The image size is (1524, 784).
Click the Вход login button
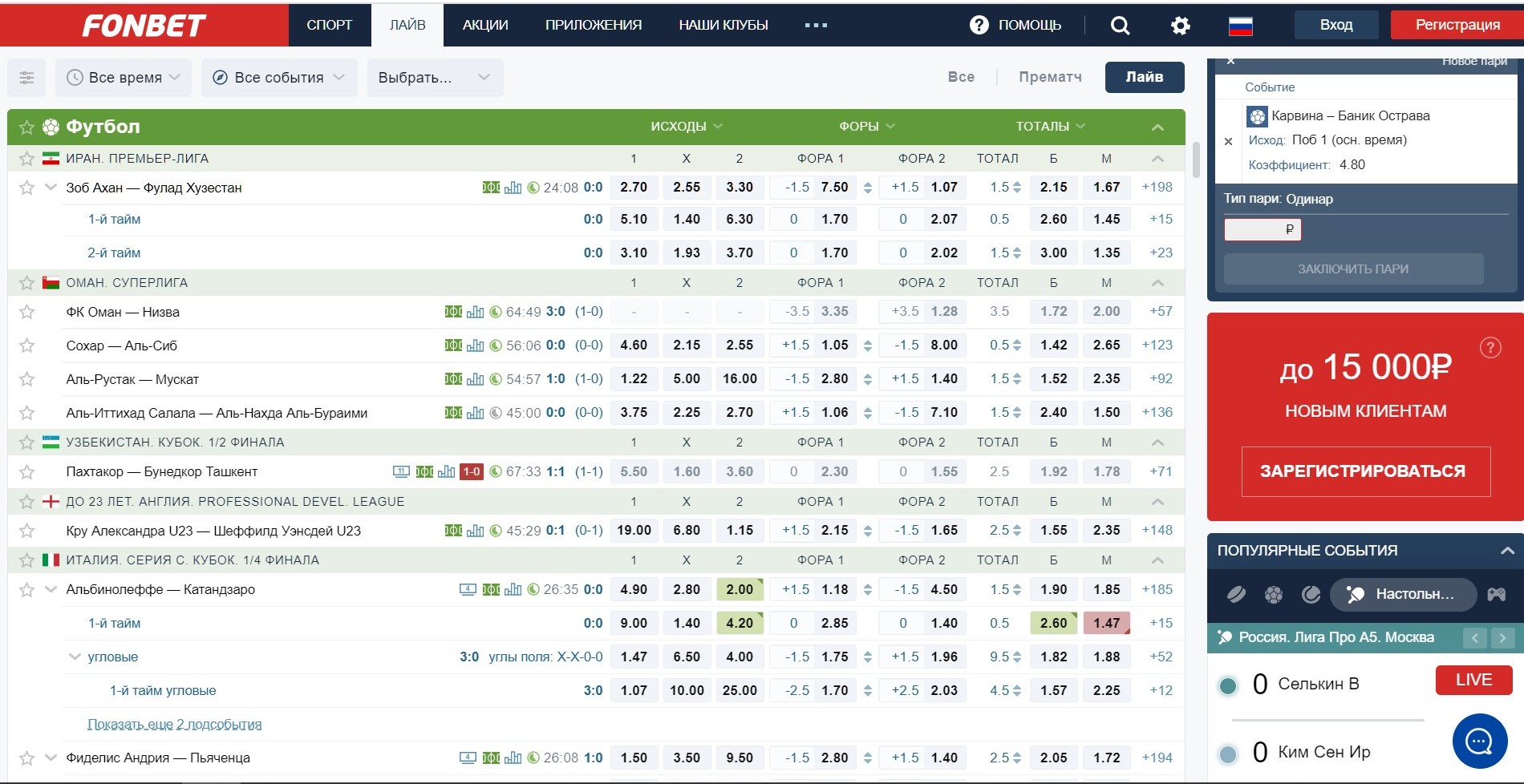[1336, 25]
